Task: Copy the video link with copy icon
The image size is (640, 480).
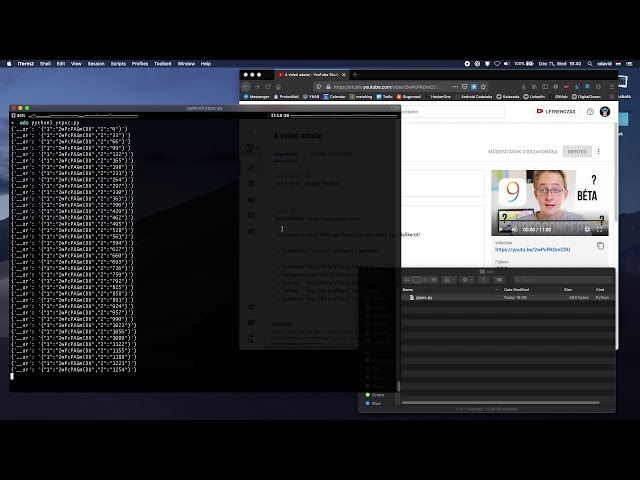Action: tap(600, 246)
